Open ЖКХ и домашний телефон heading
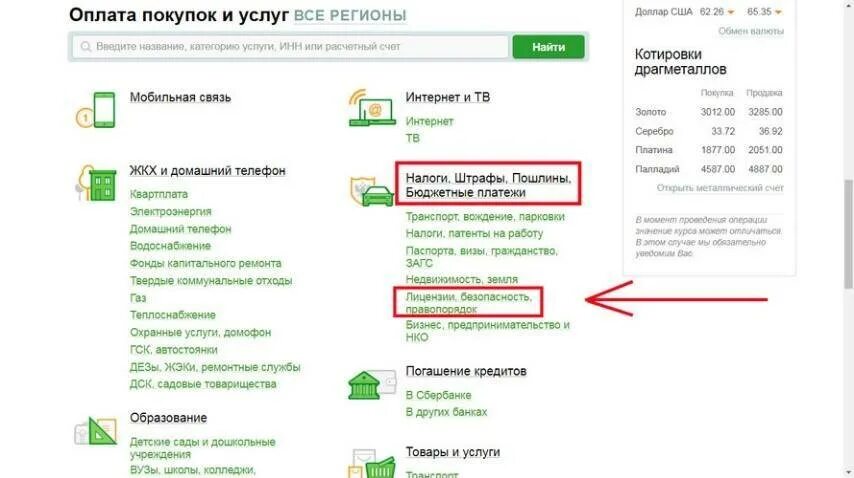The width and height of the screenshot is (854, 478). pyautogui.click(x=207, y=171)
